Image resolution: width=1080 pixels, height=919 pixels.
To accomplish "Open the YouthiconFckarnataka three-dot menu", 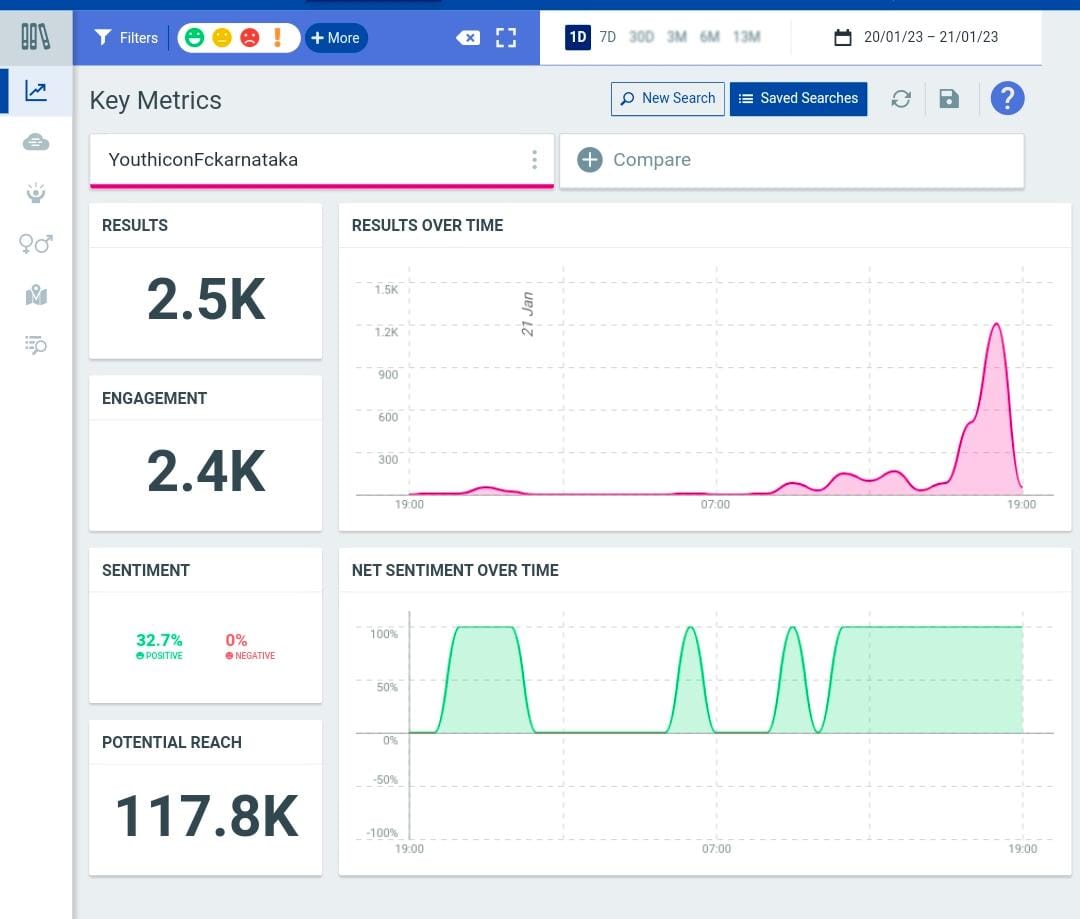I will [534, 160].
